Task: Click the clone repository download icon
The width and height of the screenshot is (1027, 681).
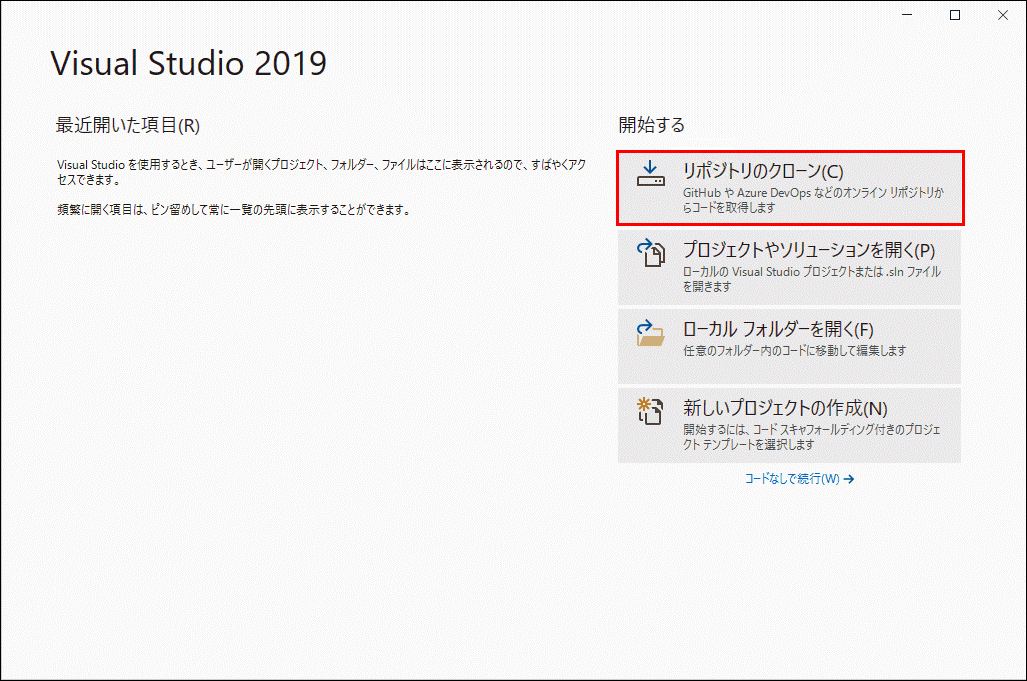Action: point(650,174)
